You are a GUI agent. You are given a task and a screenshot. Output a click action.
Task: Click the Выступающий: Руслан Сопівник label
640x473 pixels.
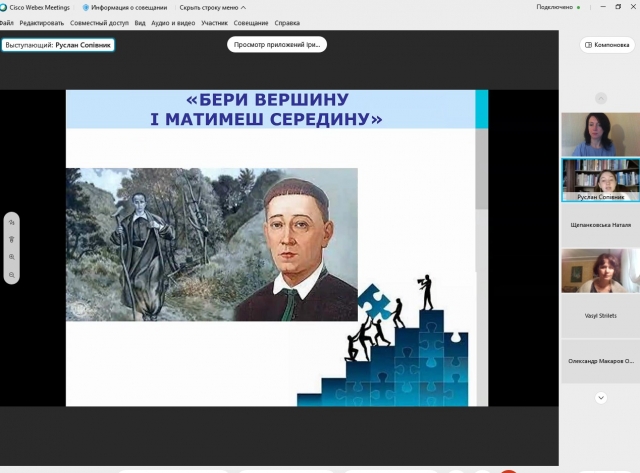[58, 45]
